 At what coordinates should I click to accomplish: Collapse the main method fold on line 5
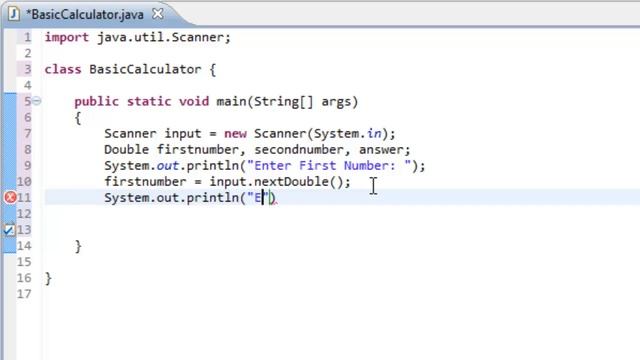[37, 101]
